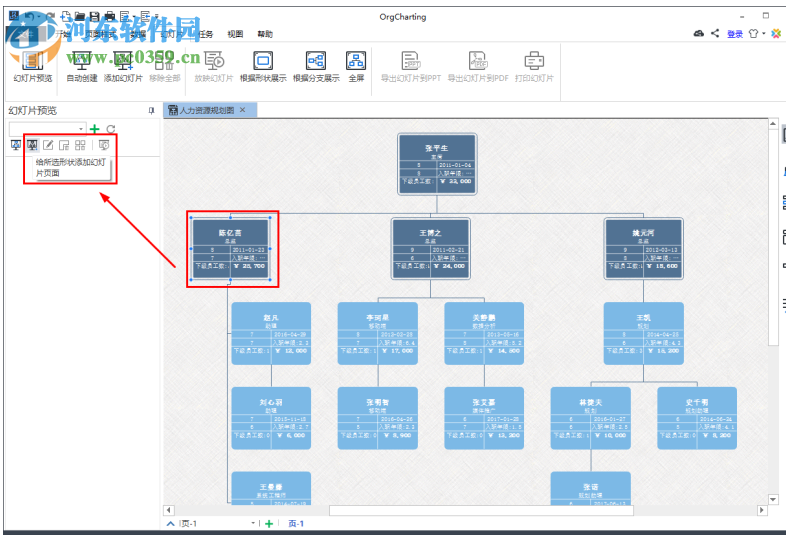Select the 张平生 top org node
Viewport: 786px width, 535px height.
(437, 163)
